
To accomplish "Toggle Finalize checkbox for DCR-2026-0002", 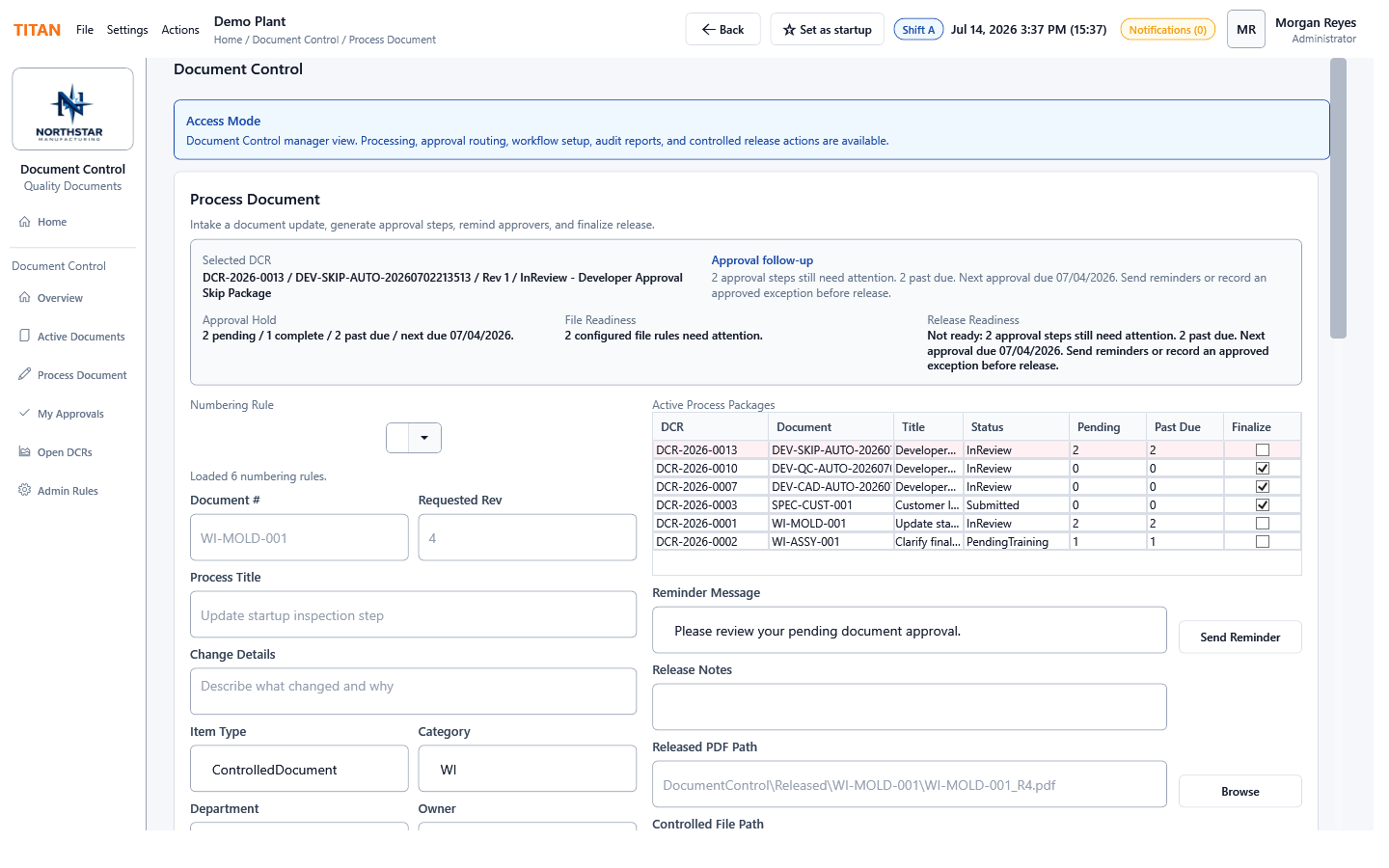I will pos(1263,542).
